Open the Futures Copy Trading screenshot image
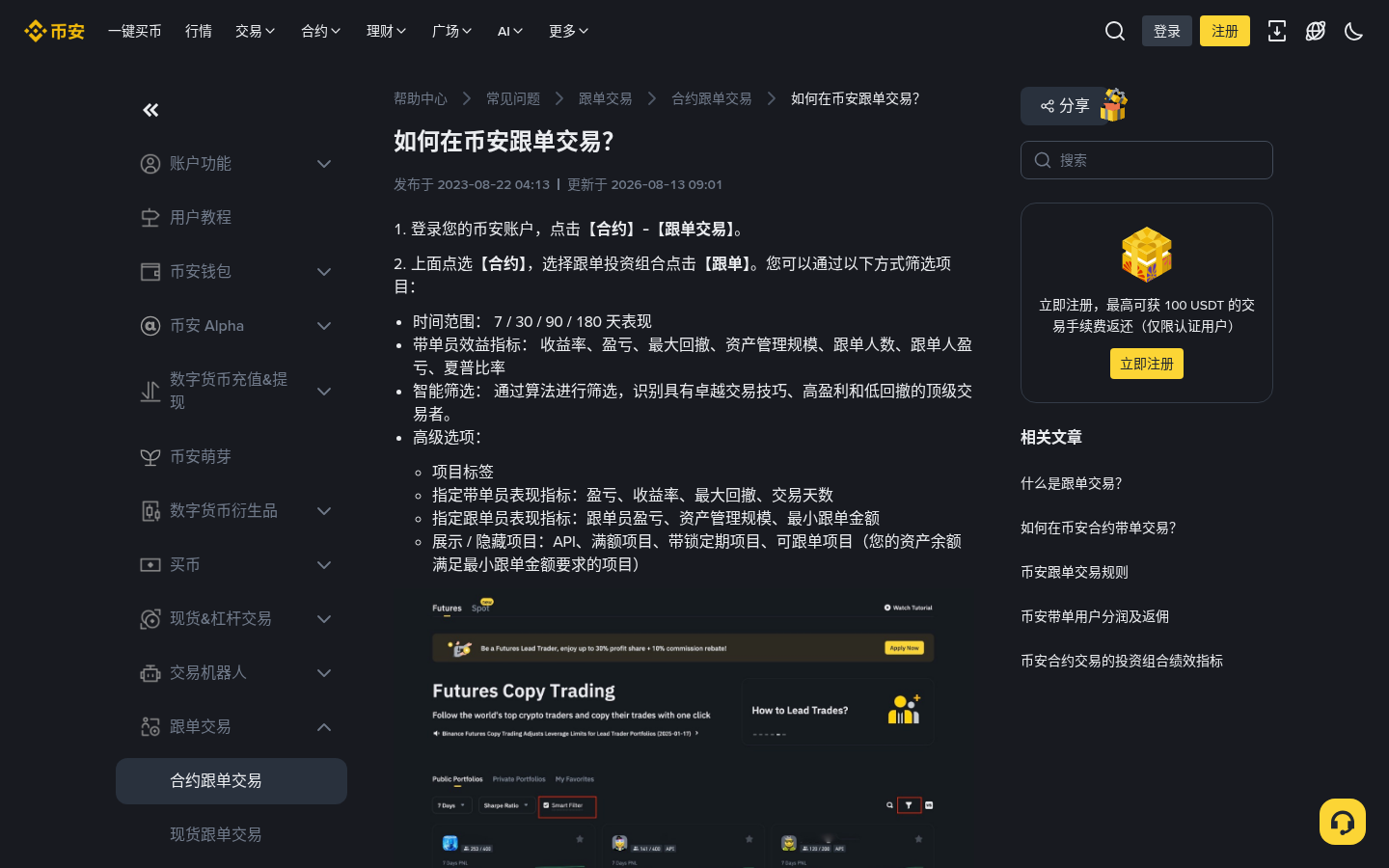The height and width of the screenshot is (868, 1389). [x=683, y=728]
